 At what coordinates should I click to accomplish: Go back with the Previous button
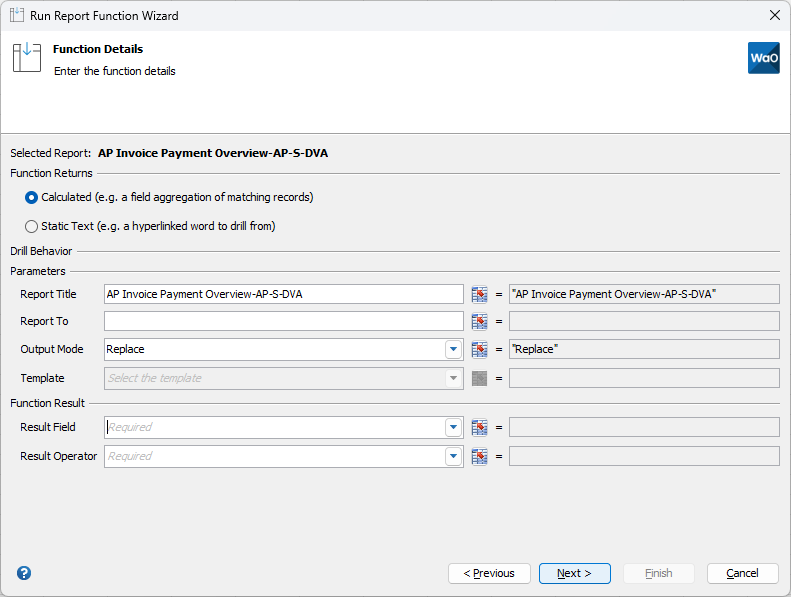coord(489,574)
